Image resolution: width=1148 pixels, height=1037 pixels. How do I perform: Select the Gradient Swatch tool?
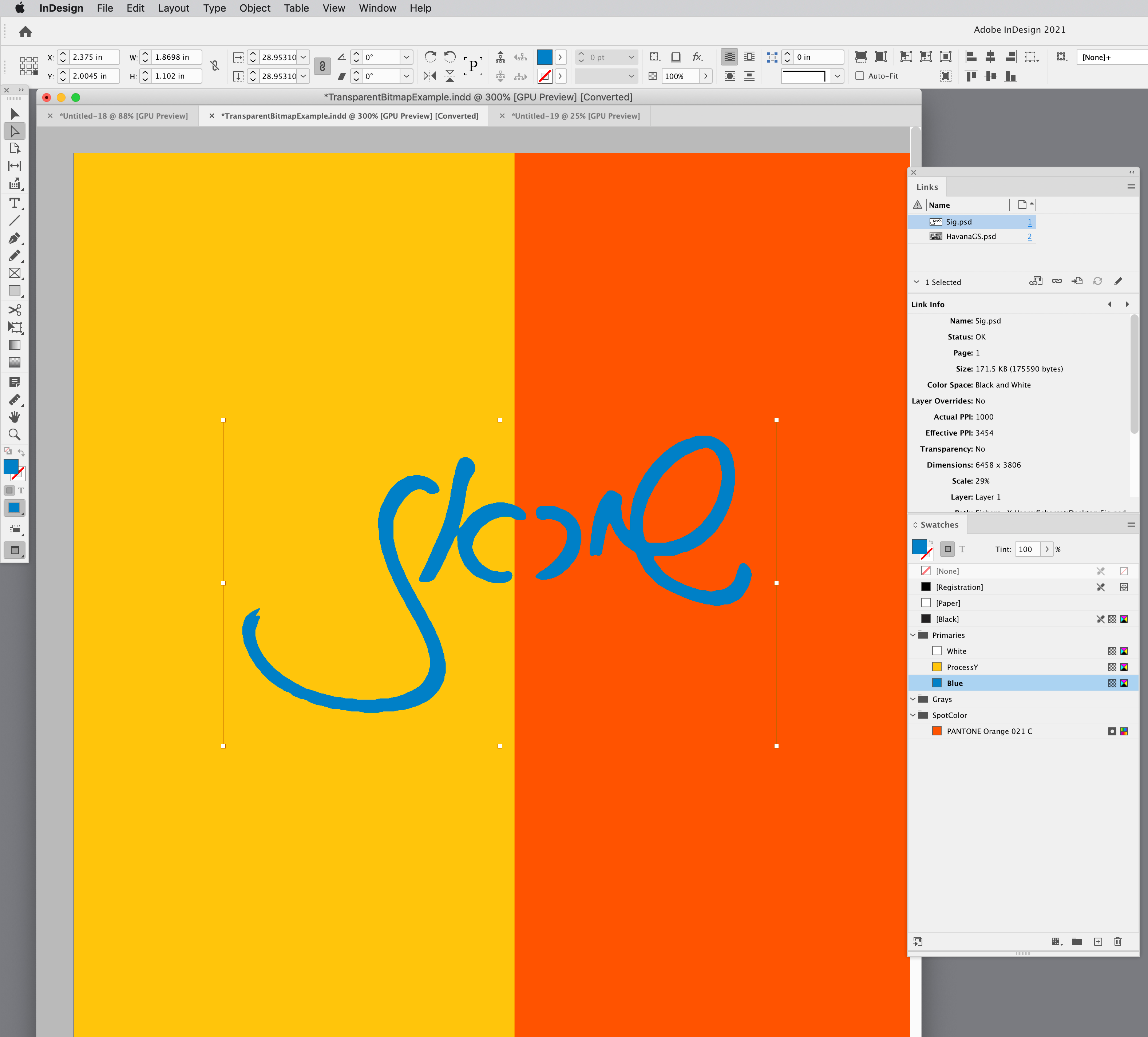tap(14, 345)
